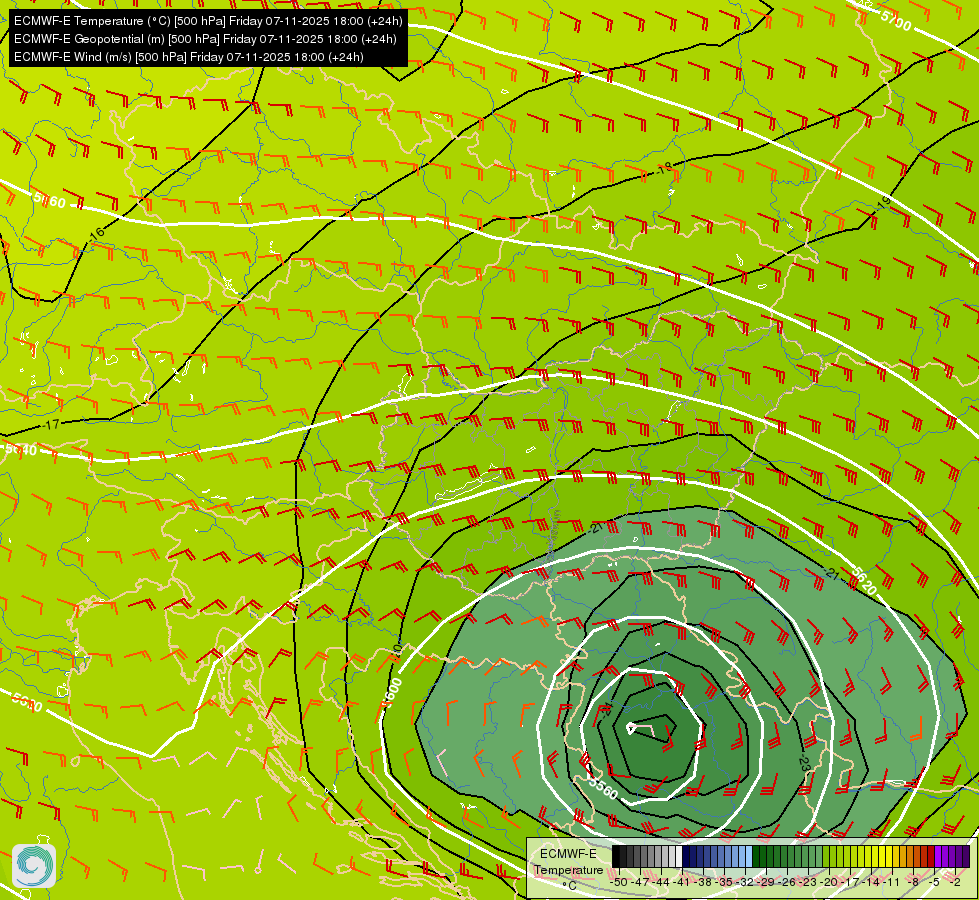Click the -18 isotherm label on the map
This screenshot has height=900, width=979.
(665, 167)
